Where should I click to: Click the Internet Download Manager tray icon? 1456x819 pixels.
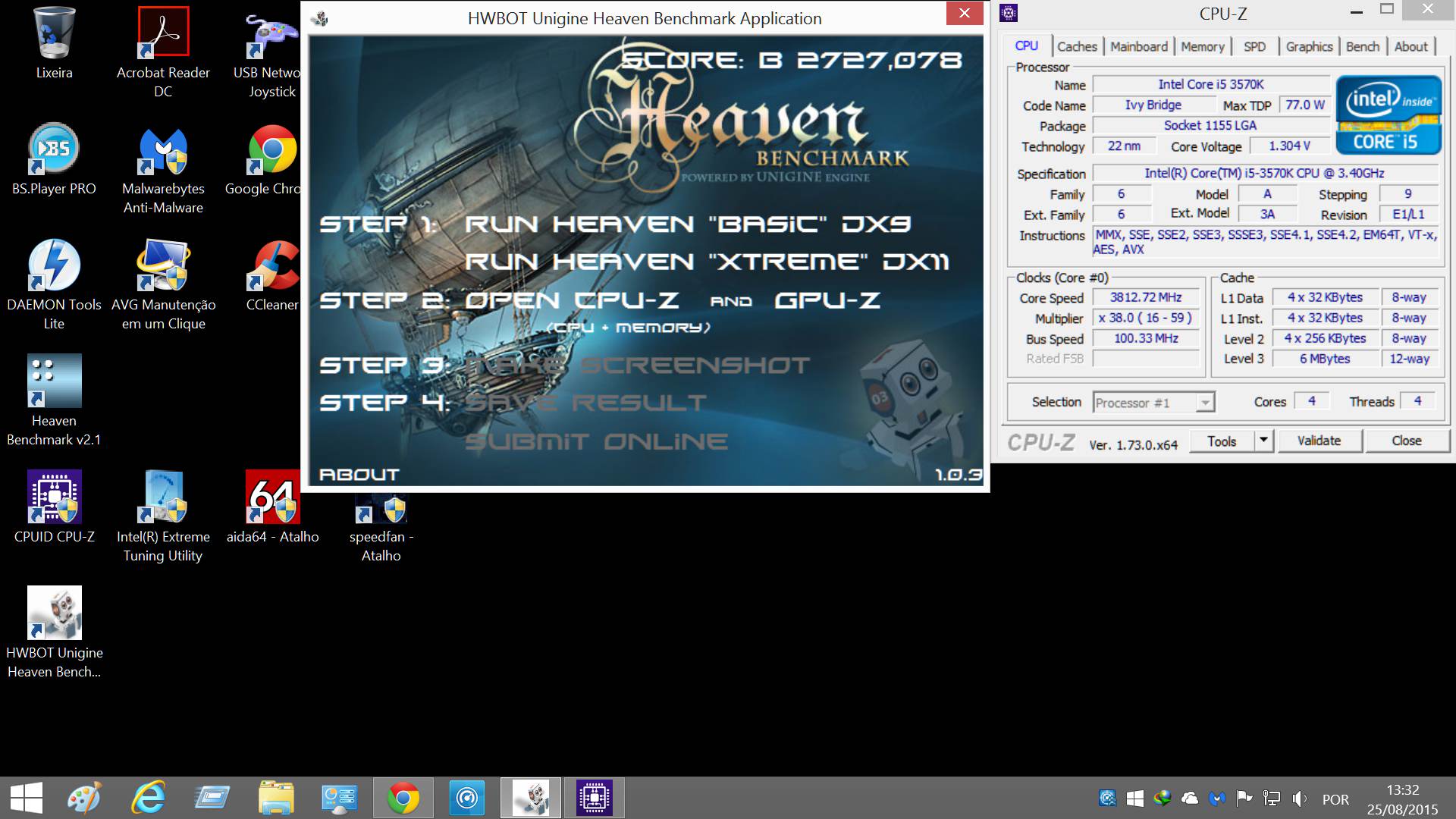coord(1162,799)
